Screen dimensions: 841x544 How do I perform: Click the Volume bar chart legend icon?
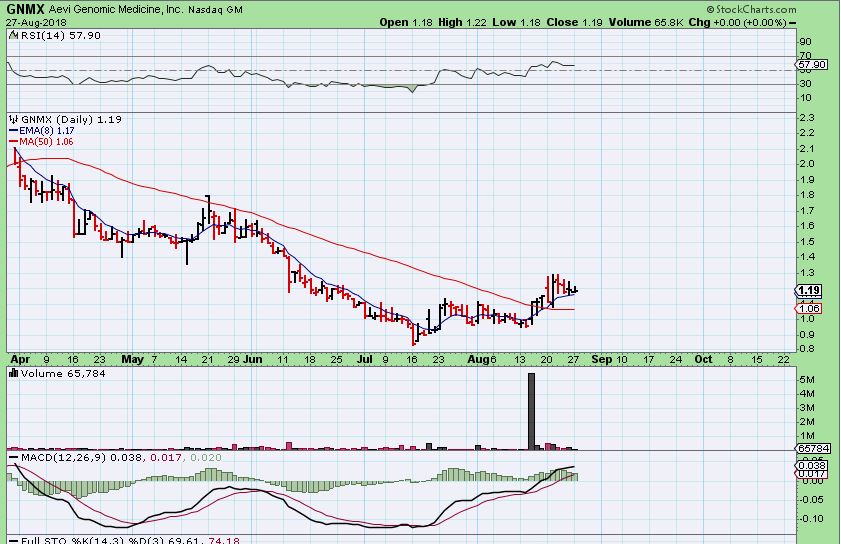tap(12, 374)
